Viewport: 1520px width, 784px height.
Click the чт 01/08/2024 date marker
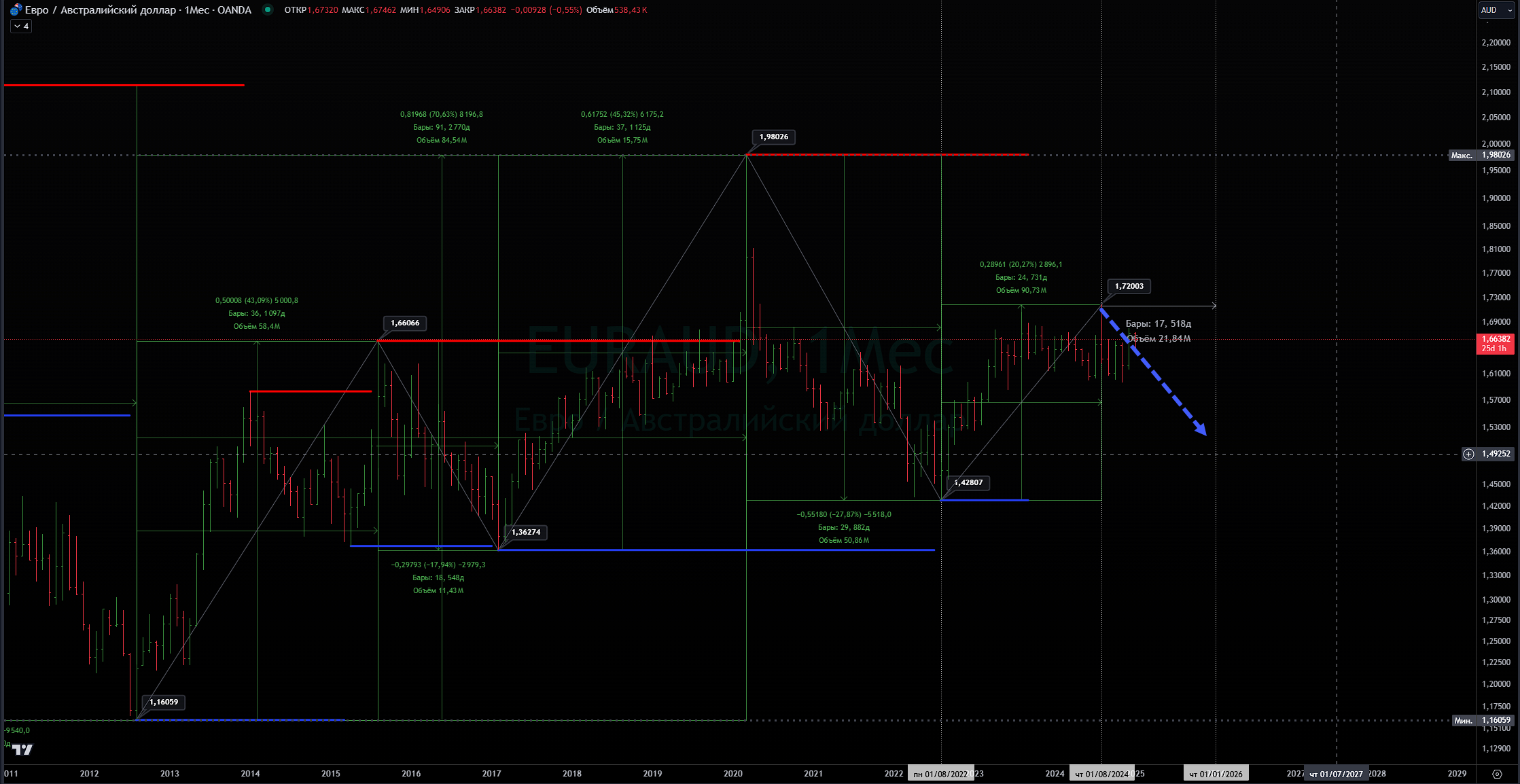[x=1101, y=774]
